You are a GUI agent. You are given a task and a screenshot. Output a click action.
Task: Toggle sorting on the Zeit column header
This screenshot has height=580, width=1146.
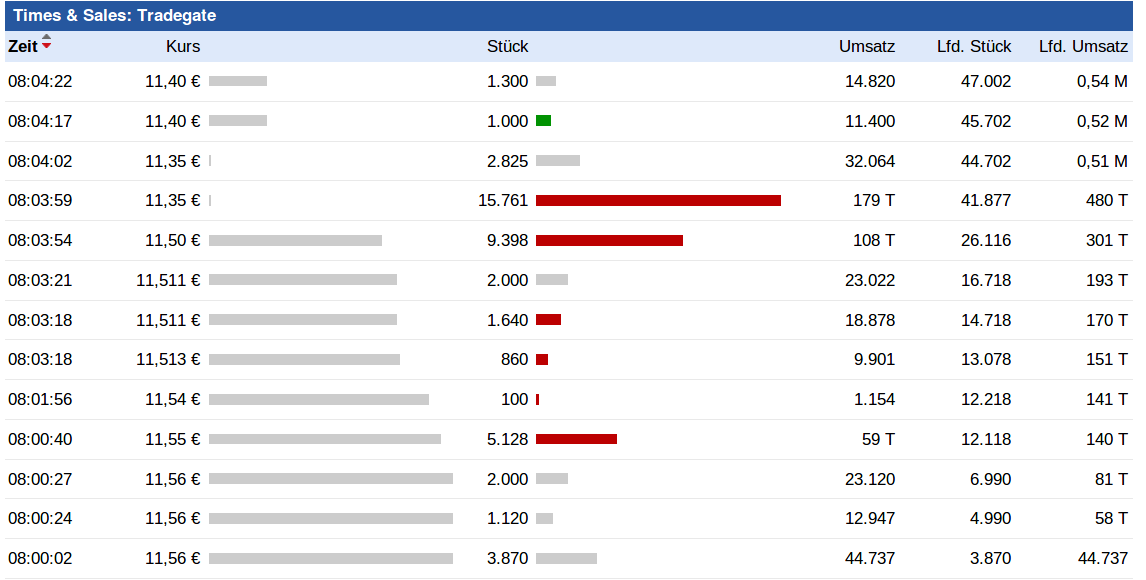tap(25, 45)
